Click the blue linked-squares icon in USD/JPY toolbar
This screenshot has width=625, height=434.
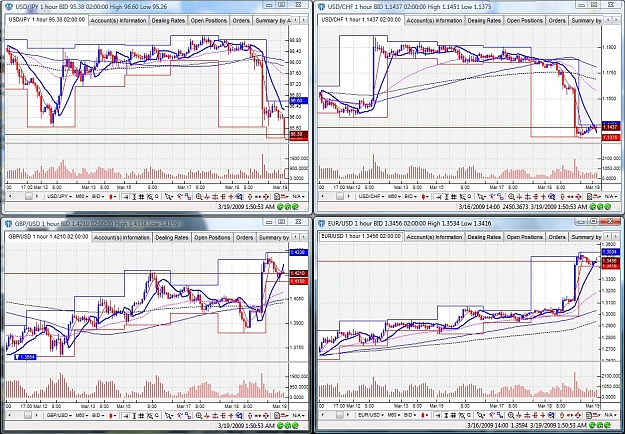point(188,196)
